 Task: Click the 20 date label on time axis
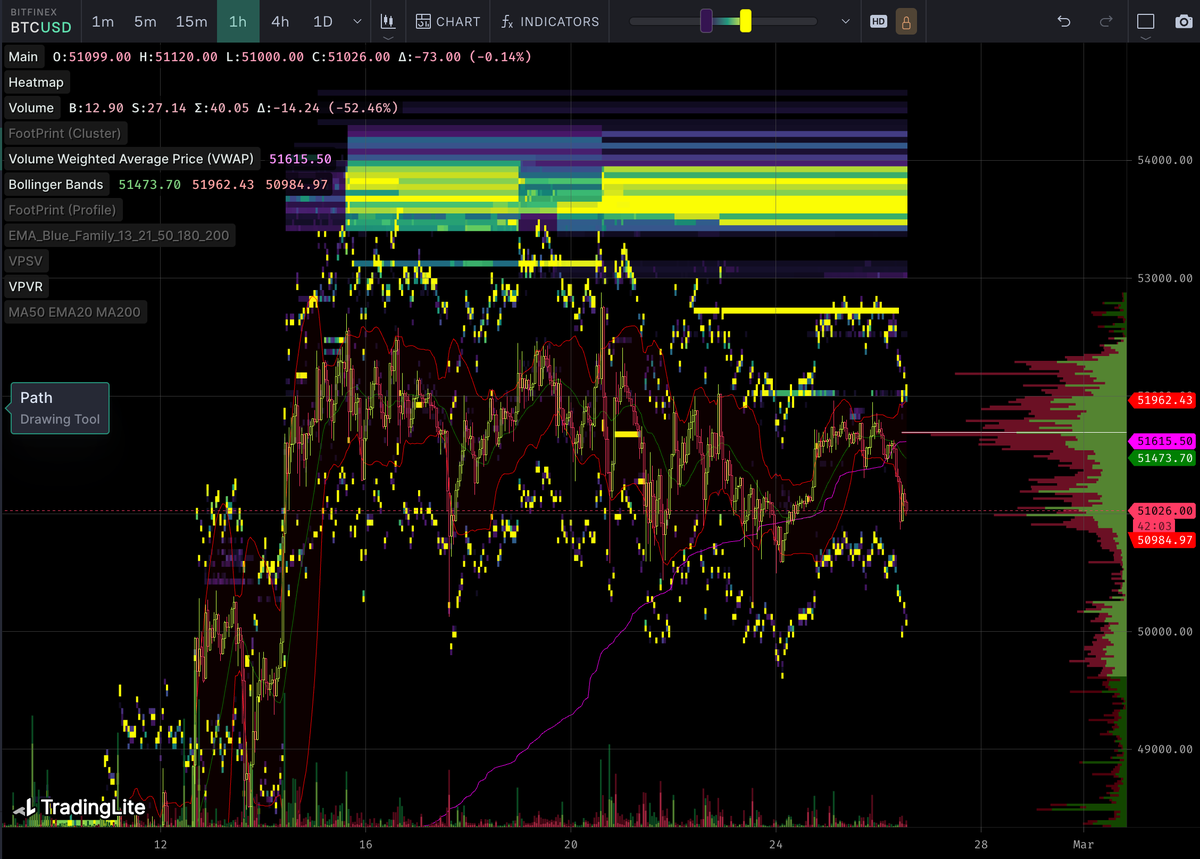571,844
